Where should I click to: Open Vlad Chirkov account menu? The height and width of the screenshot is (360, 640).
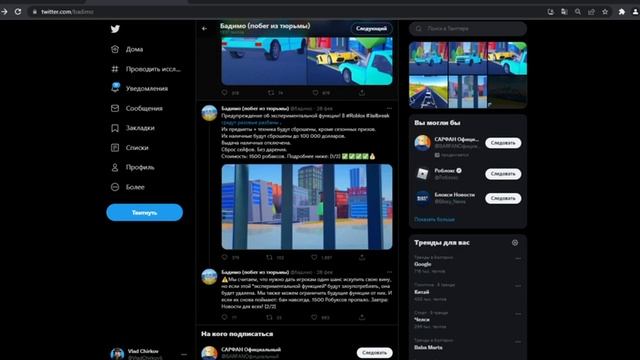pos(148,353)
